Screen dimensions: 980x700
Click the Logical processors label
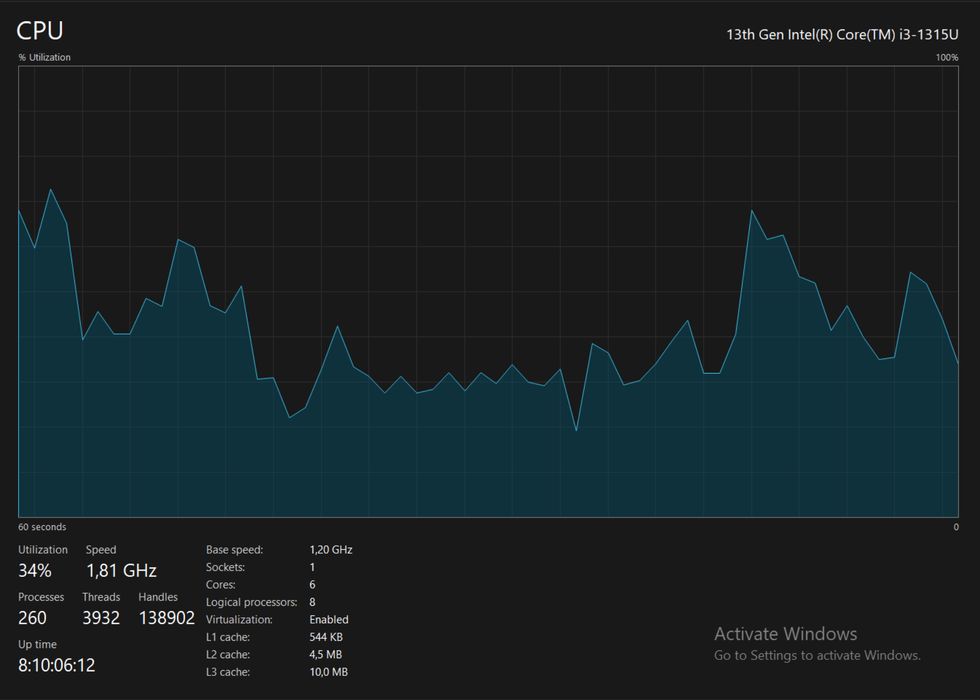click(x=251, y=602)
